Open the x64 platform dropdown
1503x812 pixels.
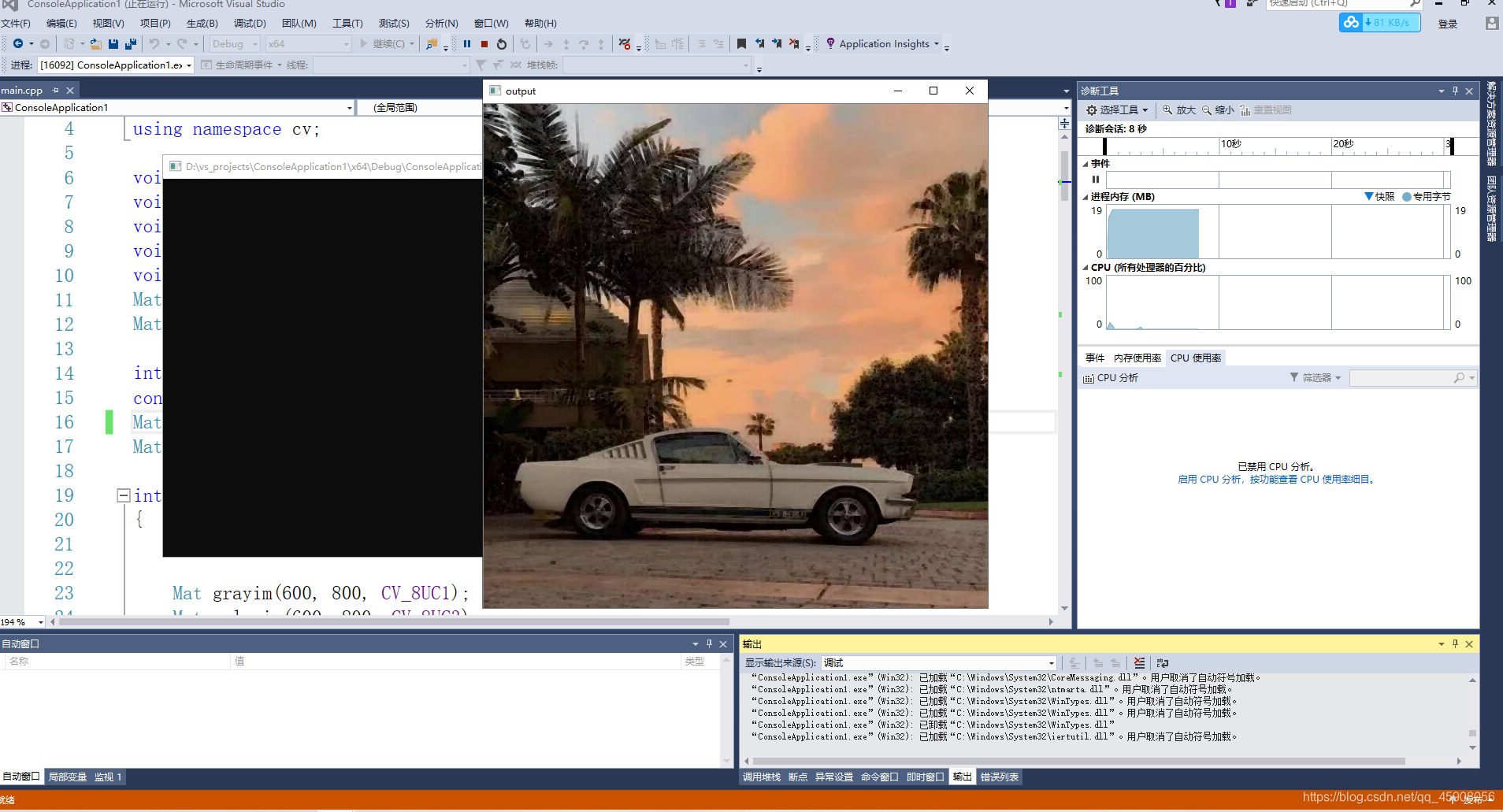(308, 44)
